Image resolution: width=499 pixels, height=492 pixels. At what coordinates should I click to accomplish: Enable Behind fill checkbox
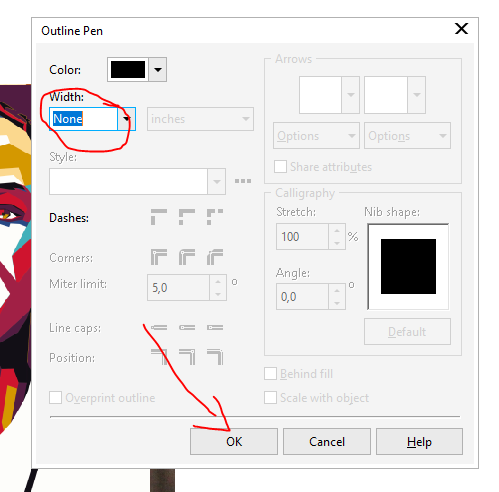point(270,374)
